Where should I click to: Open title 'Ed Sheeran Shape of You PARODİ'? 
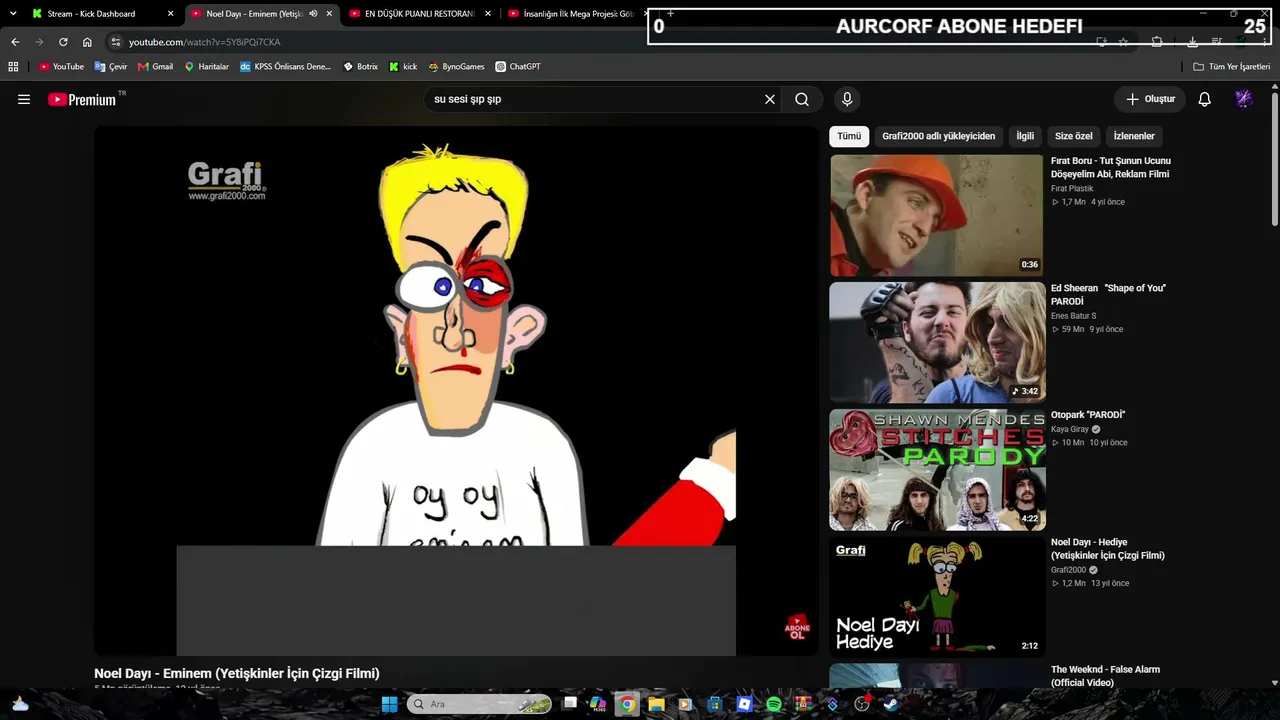(1108, 294)
